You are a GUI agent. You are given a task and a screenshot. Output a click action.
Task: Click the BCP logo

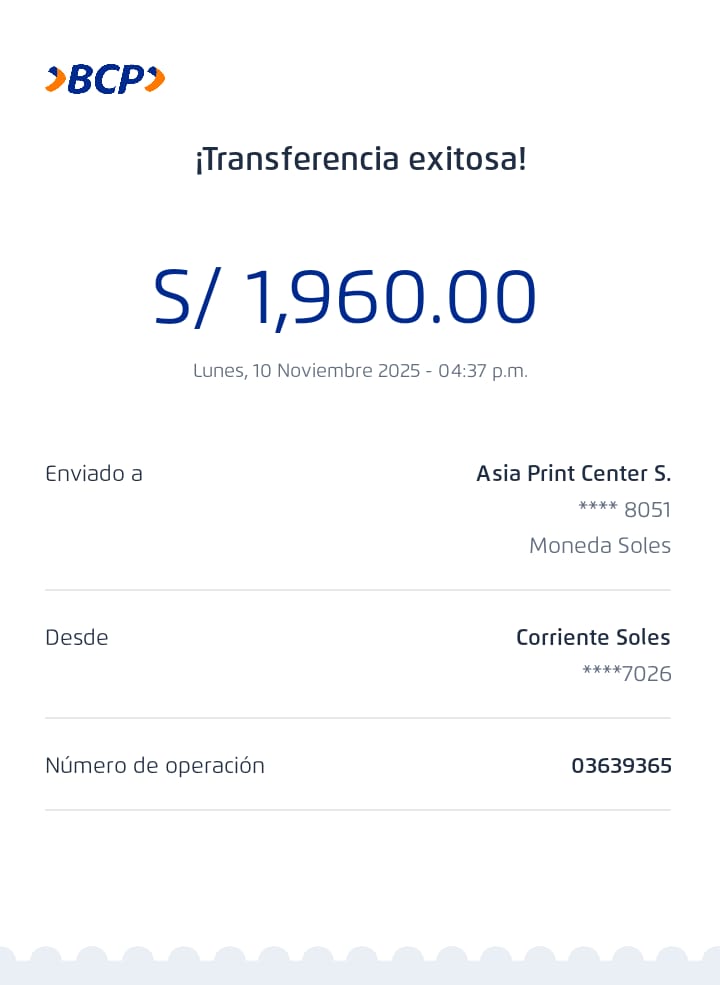point(105,79)
